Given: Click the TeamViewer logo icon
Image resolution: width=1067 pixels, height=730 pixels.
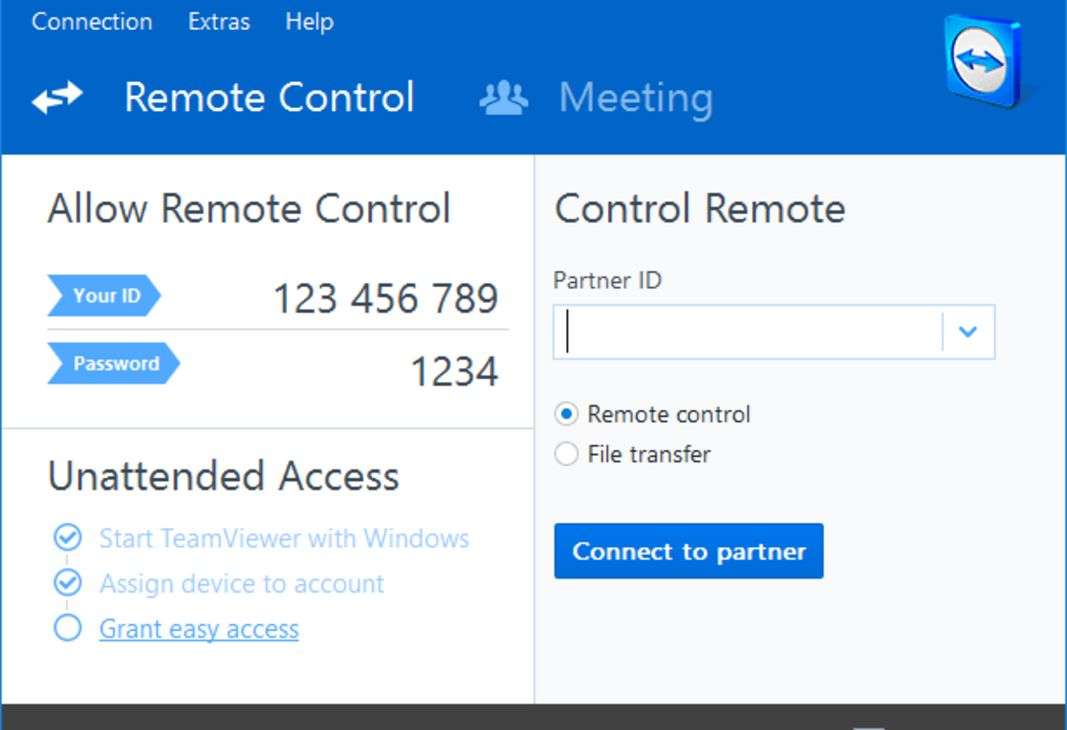Looking at the screenshot, I should (x=984, y=62).
